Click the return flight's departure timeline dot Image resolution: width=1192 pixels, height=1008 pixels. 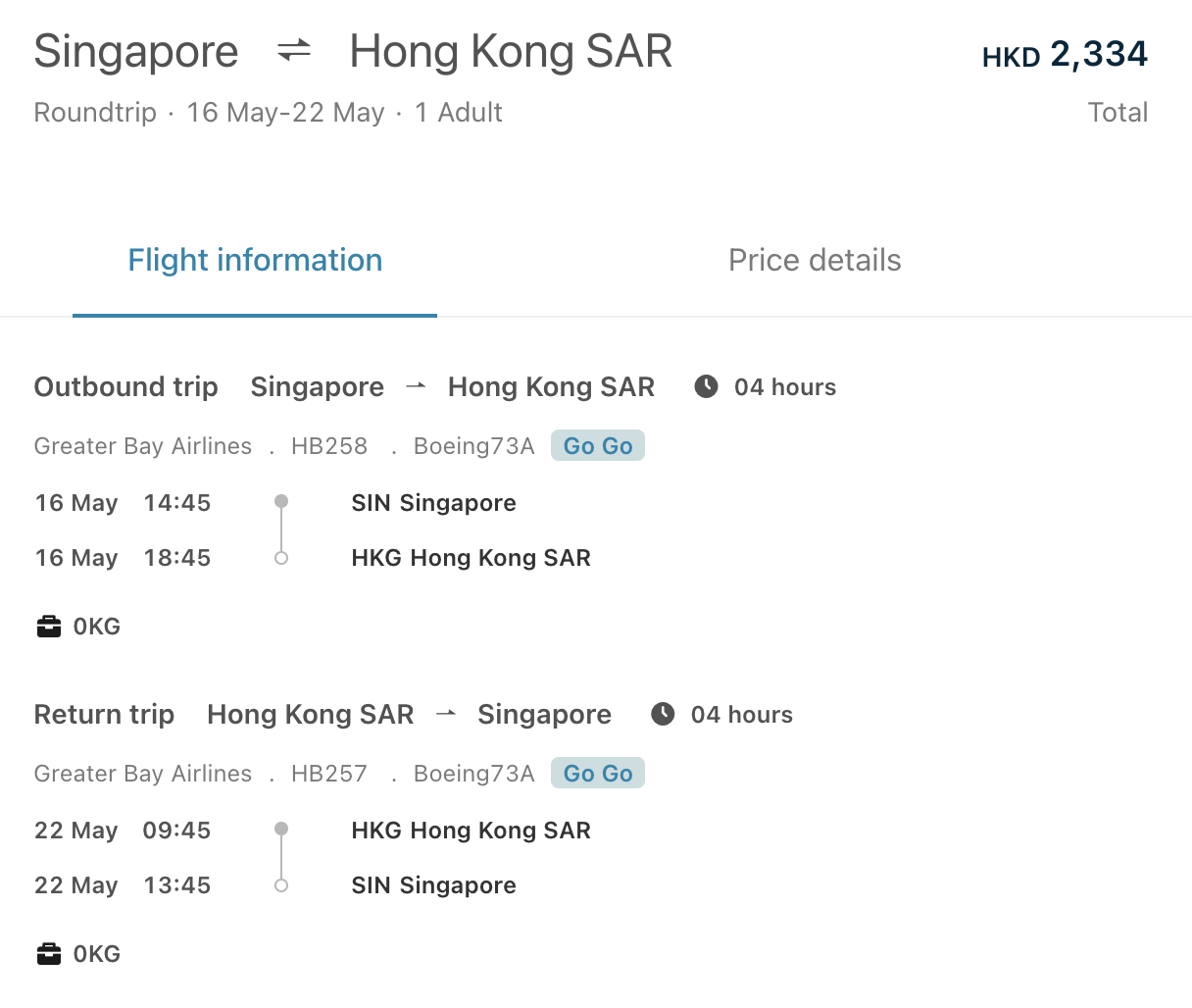pyautogui.click(x=281, y=827)
